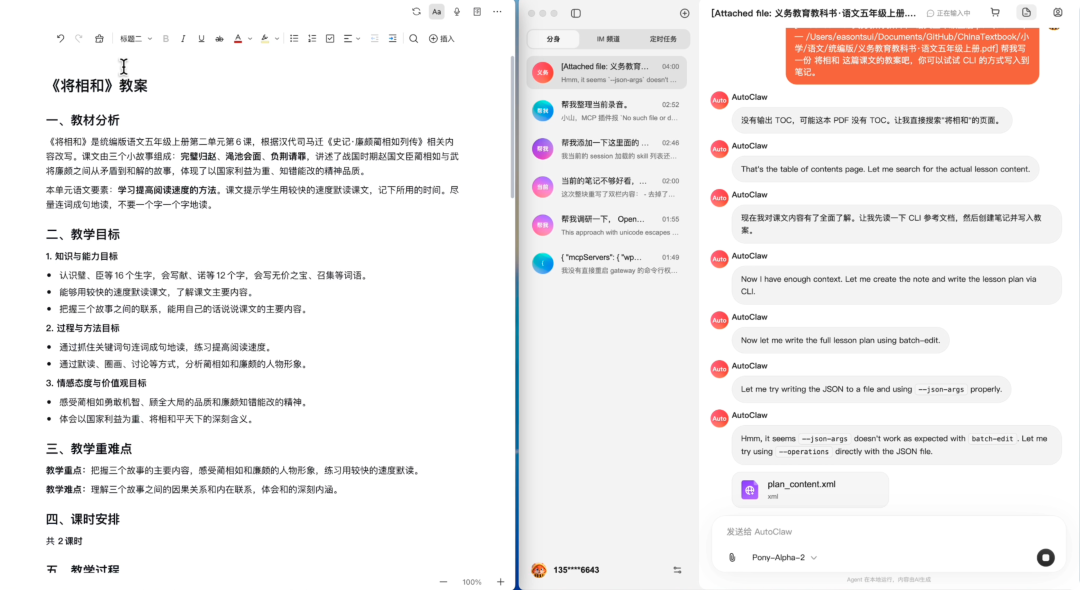Click the Aa text style icon

[x=435, y=11]
